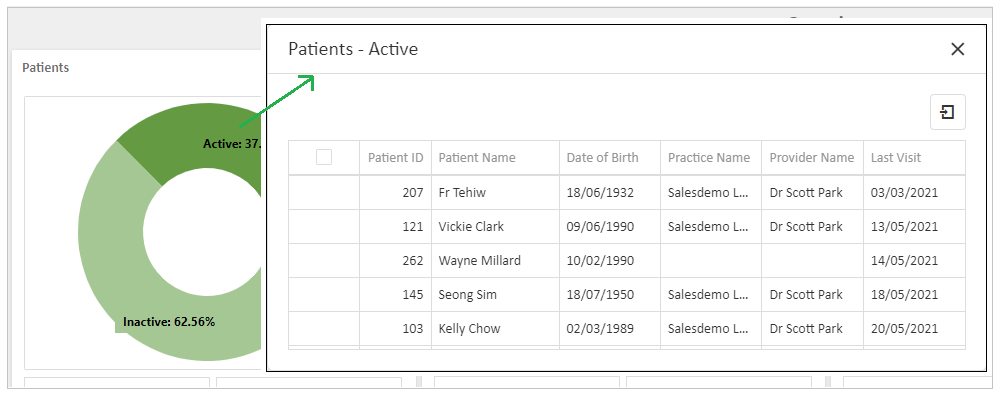
Task: Open patient row Fr Tehiw
Action: (627, 192)
